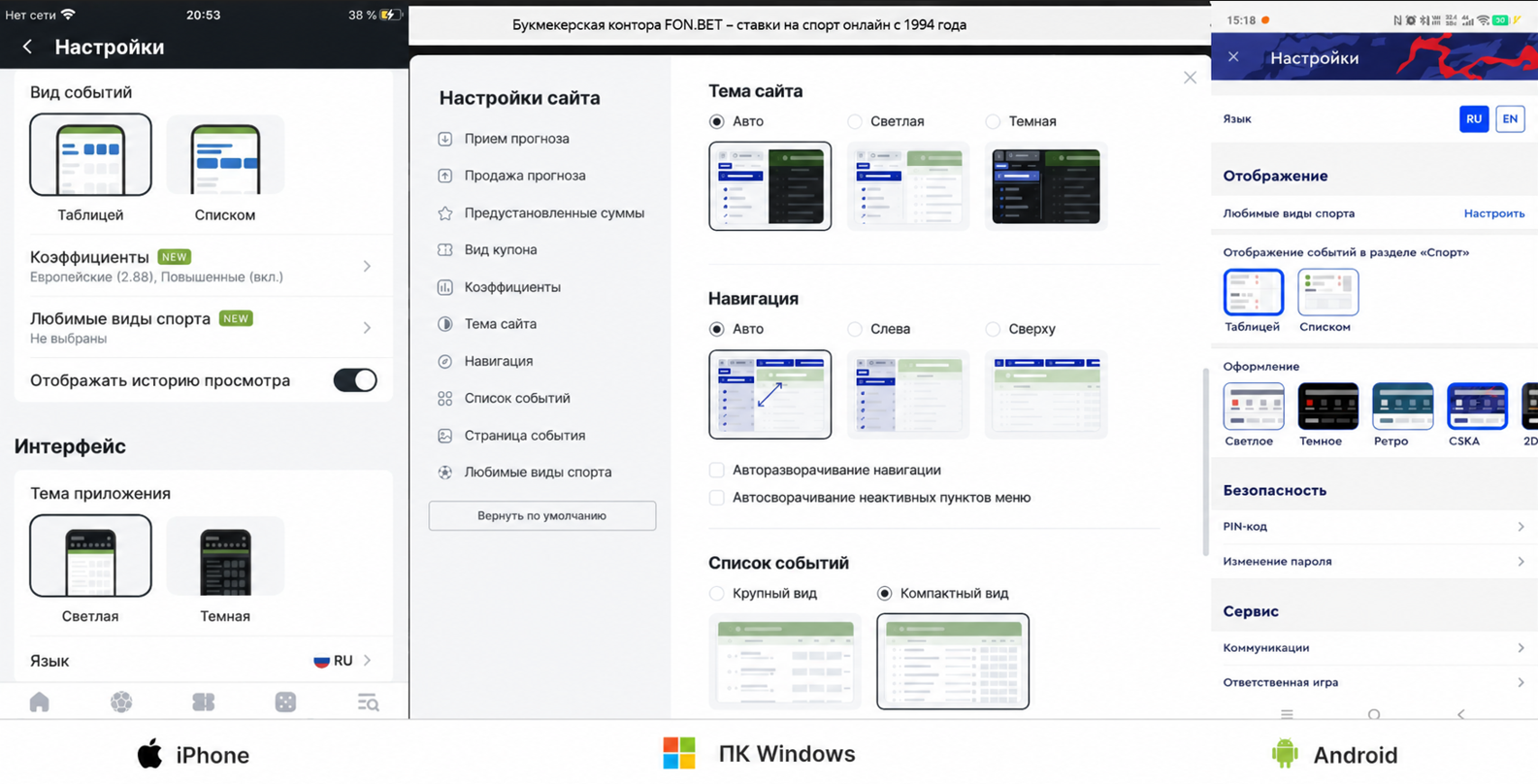
Task: Choose the Светлое design swatch on Android
Action: click(1254, 407)
